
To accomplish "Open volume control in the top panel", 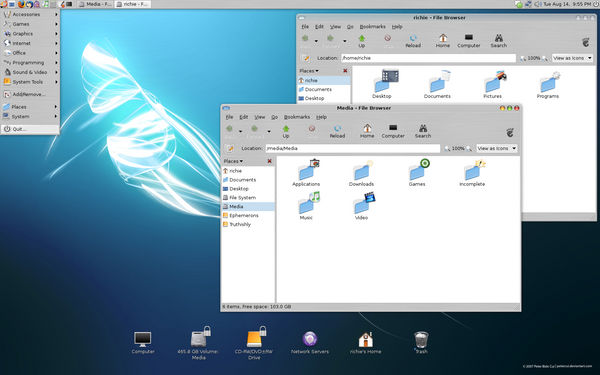I will (538, 4).
